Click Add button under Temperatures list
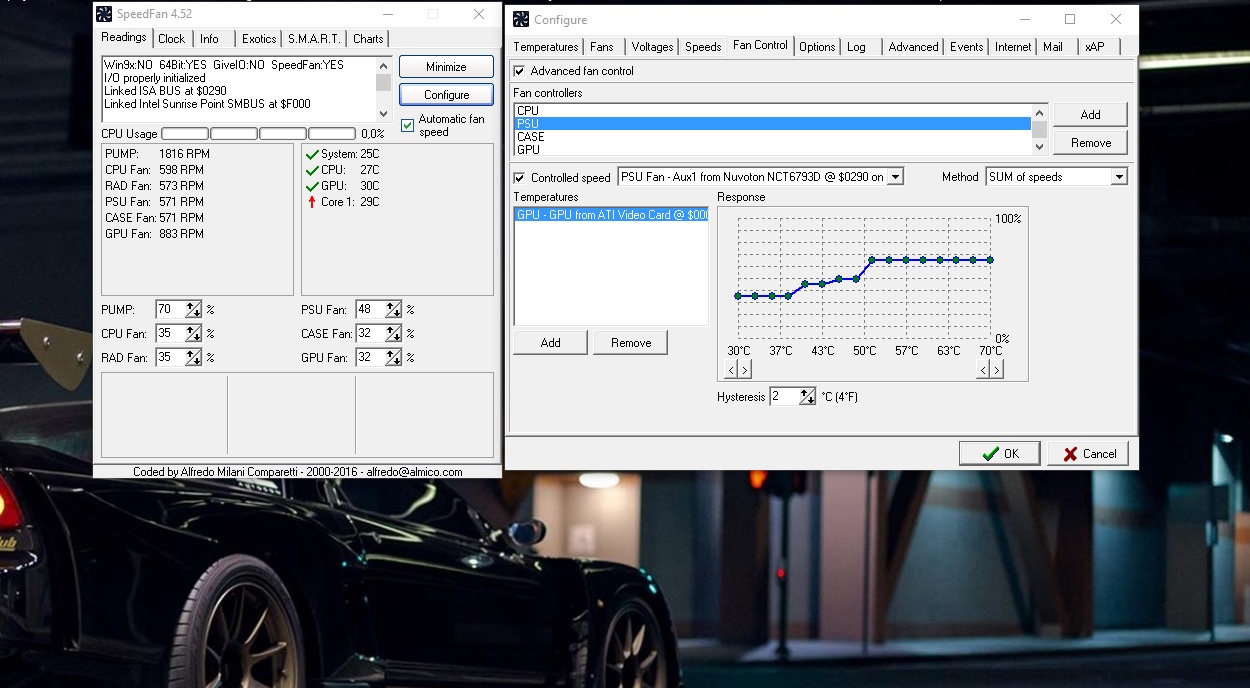 [x=550, y=343]
